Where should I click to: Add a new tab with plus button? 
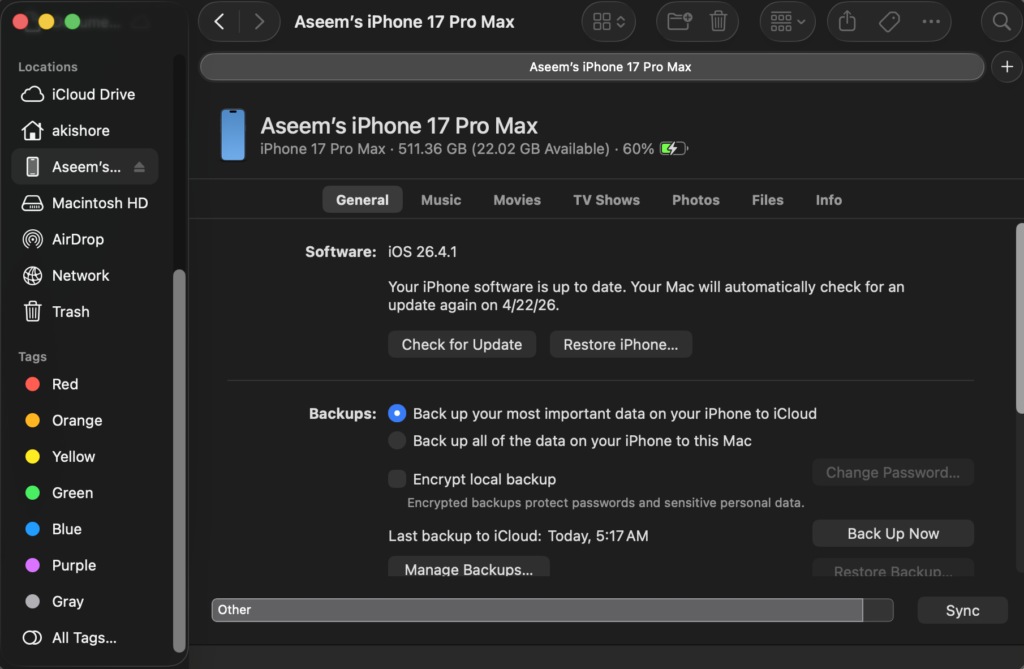(x=1006, y=67)
